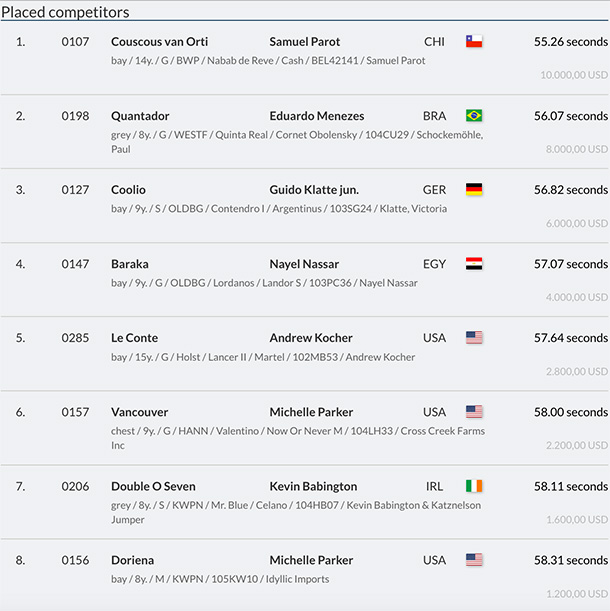The image size is (610, 611).
Task: Click rider Kevin Babington
Action: pyautogui.click(x=313, y=486)
